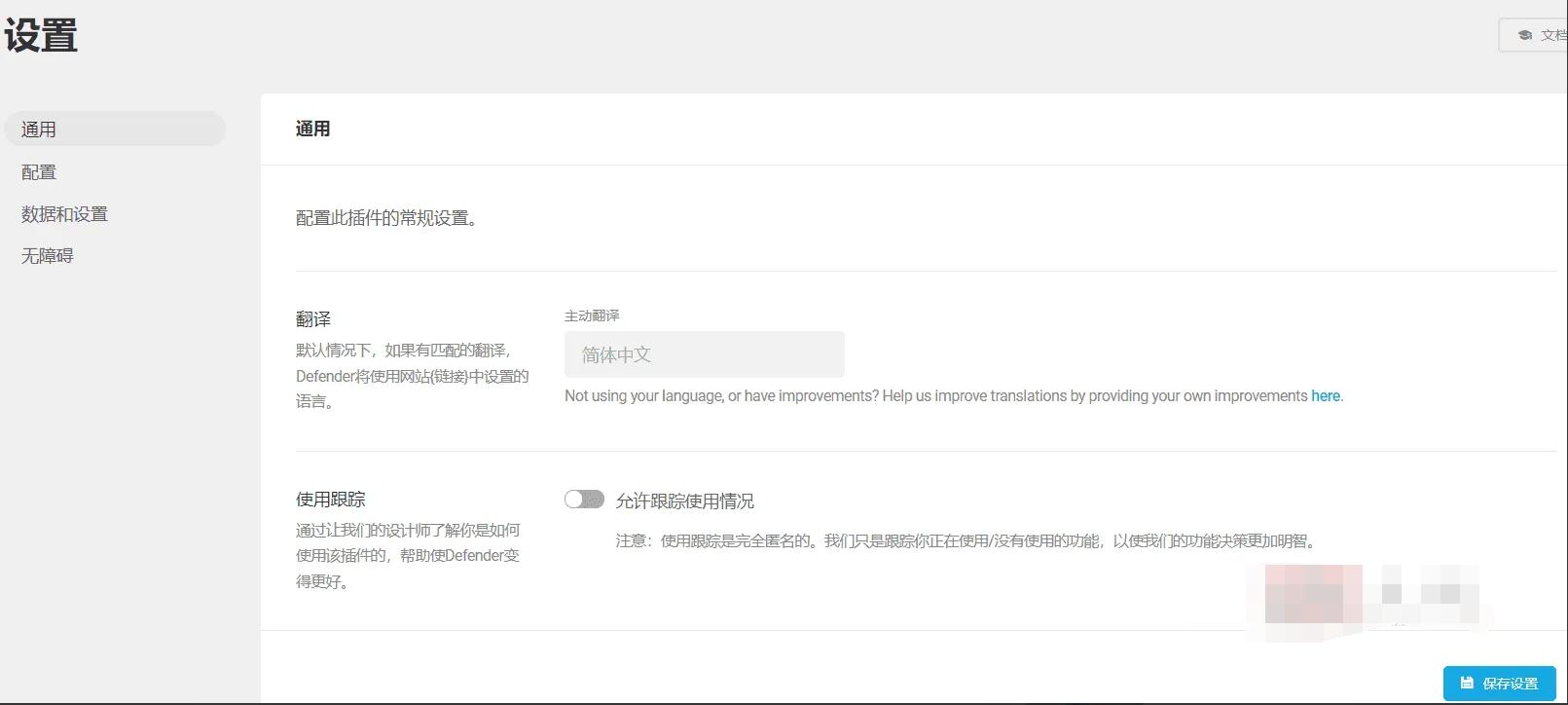The width and height of the screenshot is (1568, 705).
Task: Open the 文档 documentation button
Action: (1535, 35)
